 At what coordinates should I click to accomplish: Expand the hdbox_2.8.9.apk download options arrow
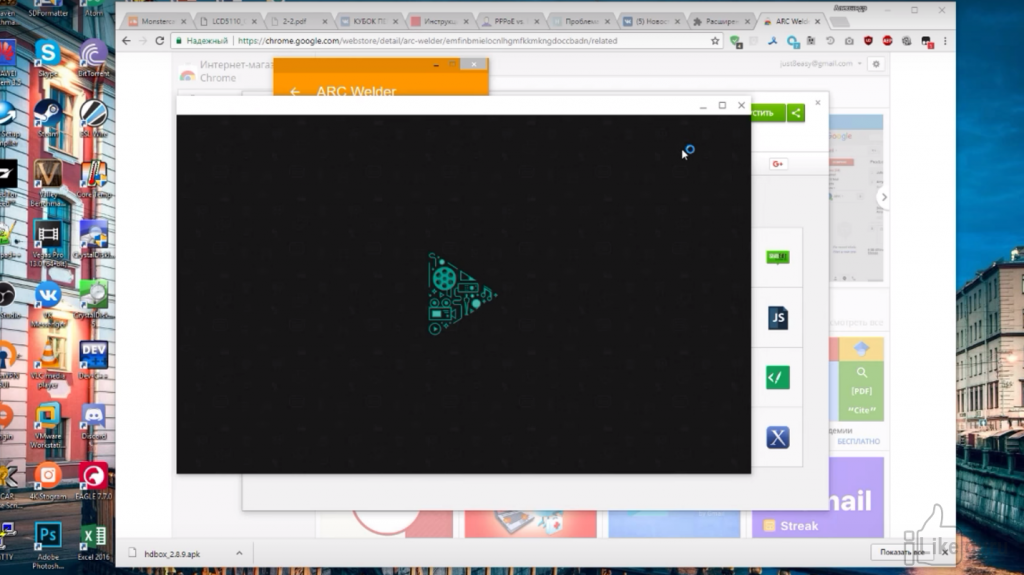click(239, 552)
